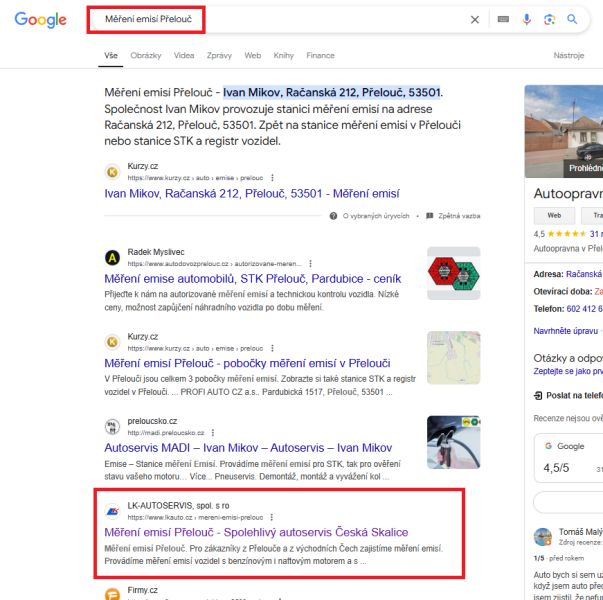Open options menu for first Kurzy.cz result

272,178
